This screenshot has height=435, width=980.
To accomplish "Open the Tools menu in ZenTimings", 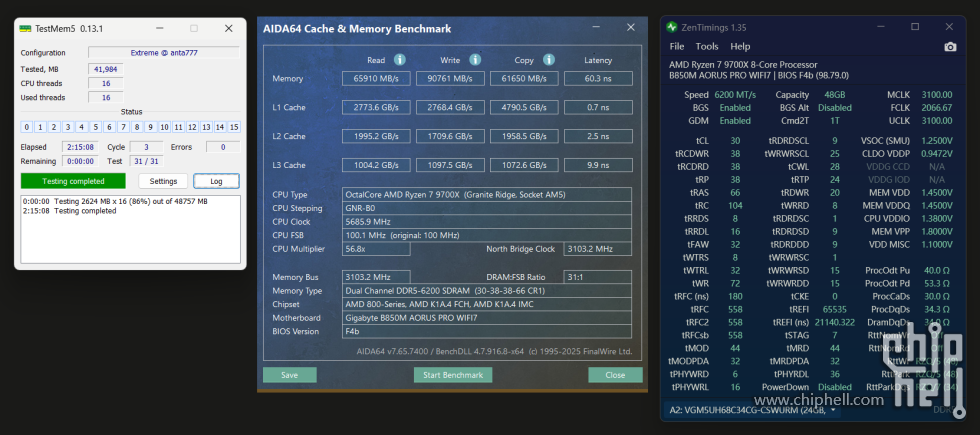I will tap(707, 47).
